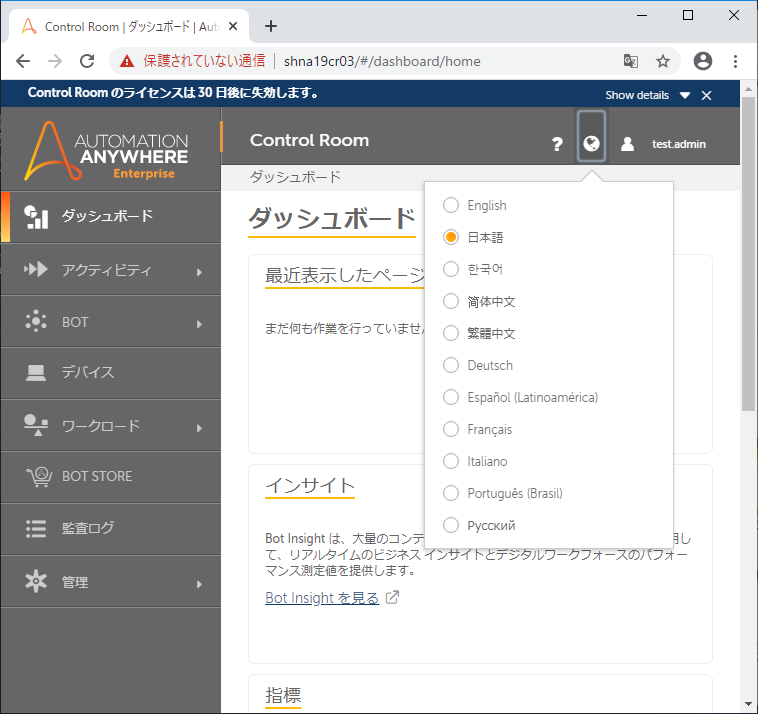
Task: Click the page vertical scrollbar thumb
Action: coord(748,254)
